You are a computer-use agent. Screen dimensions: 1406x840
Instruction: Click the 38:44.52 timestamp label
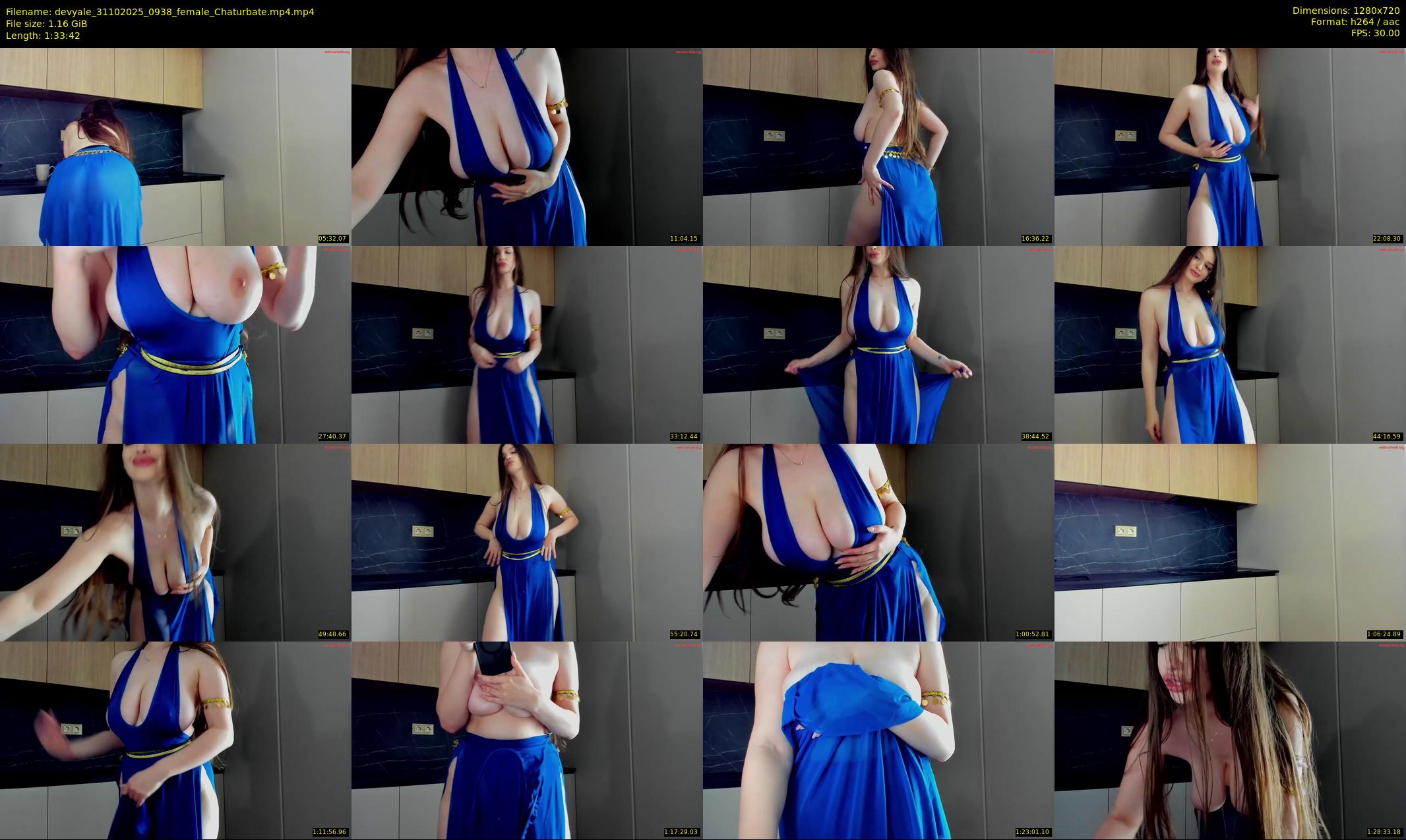click(1035, 436)
